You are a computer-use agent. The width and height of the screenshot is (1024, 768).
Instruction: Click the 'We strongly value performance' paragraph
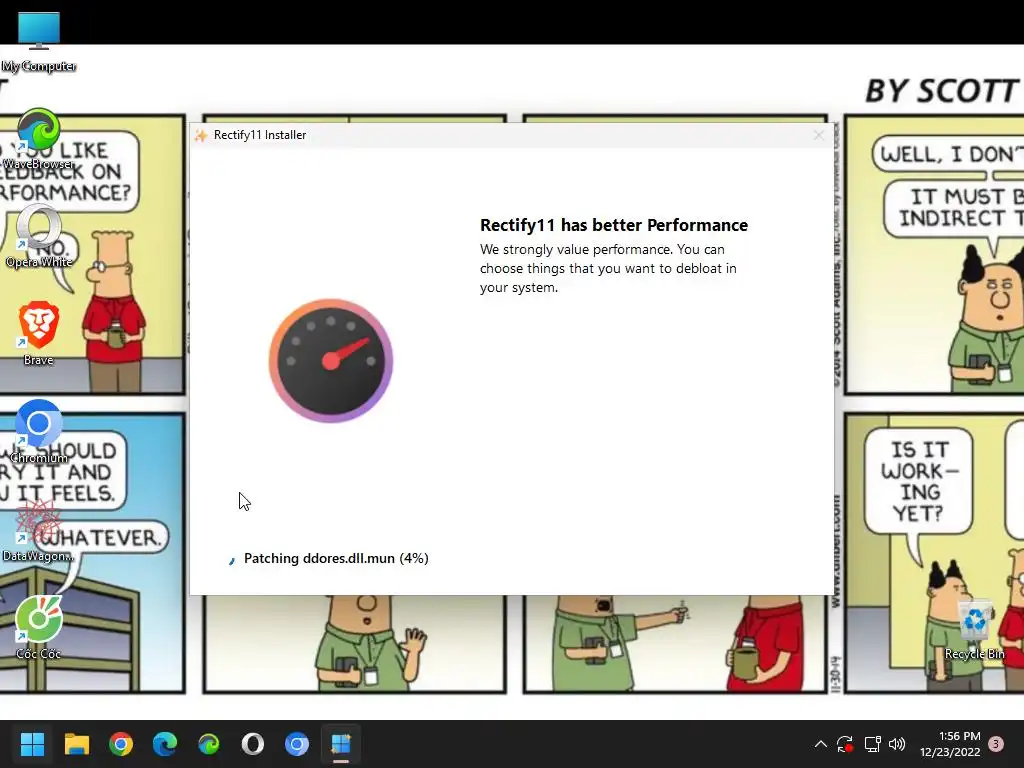(x=608, y=268)
